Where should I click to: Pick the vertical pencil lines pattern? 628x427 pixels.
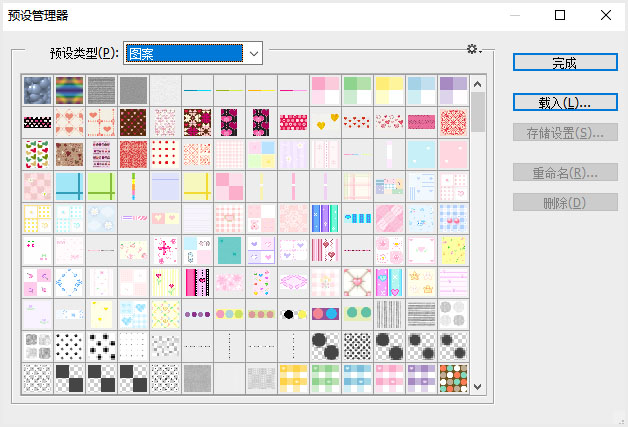point(390,315)
